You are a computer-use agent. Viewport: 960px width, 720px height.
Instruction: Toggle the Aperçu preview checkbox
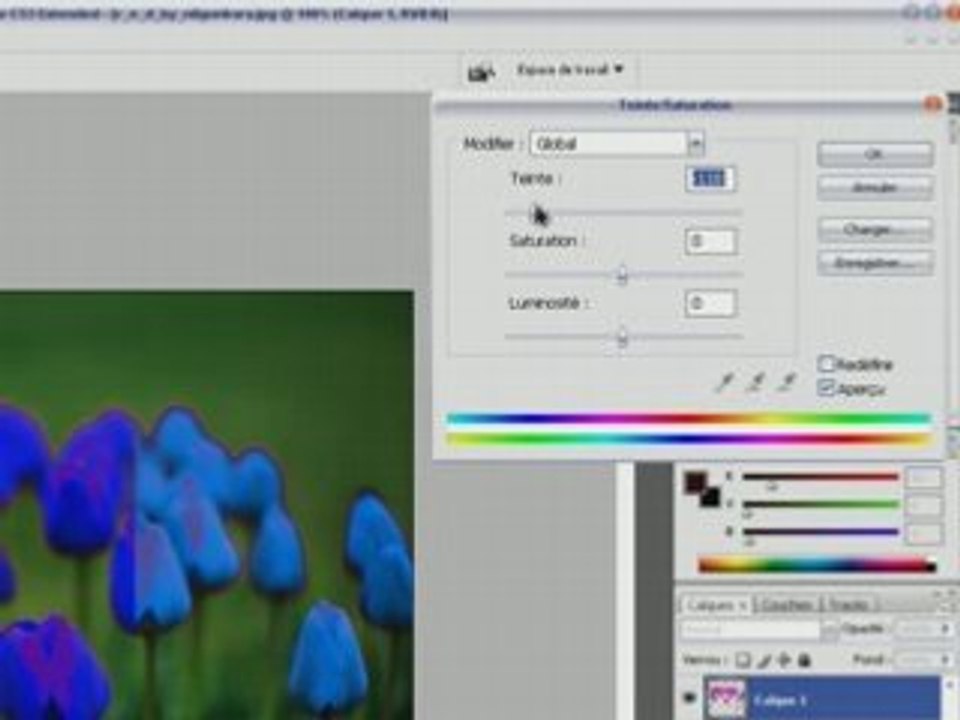pos(826,388)
